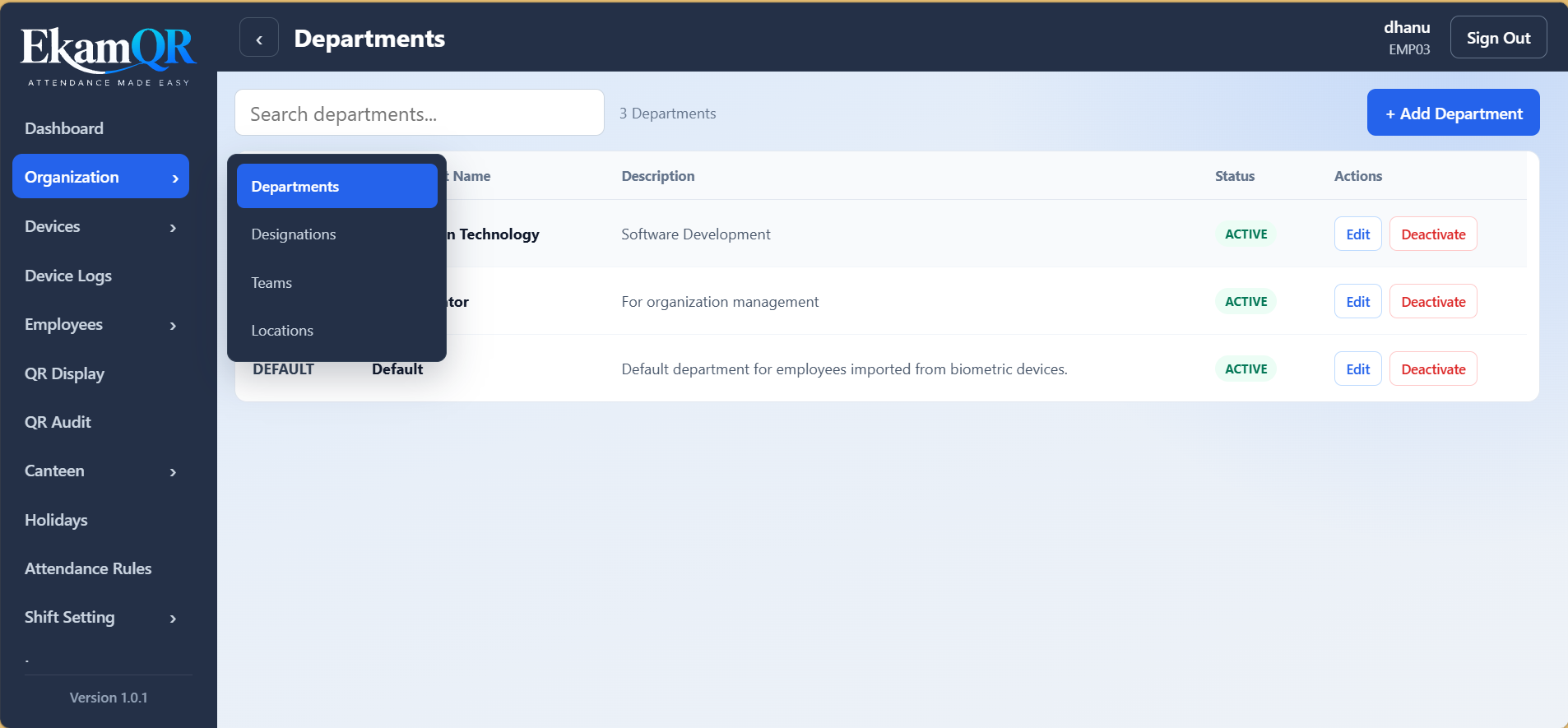The width and height of the screenshot is (1568, 728).
Task: Open the QR Display page
Action: [64, 373]
